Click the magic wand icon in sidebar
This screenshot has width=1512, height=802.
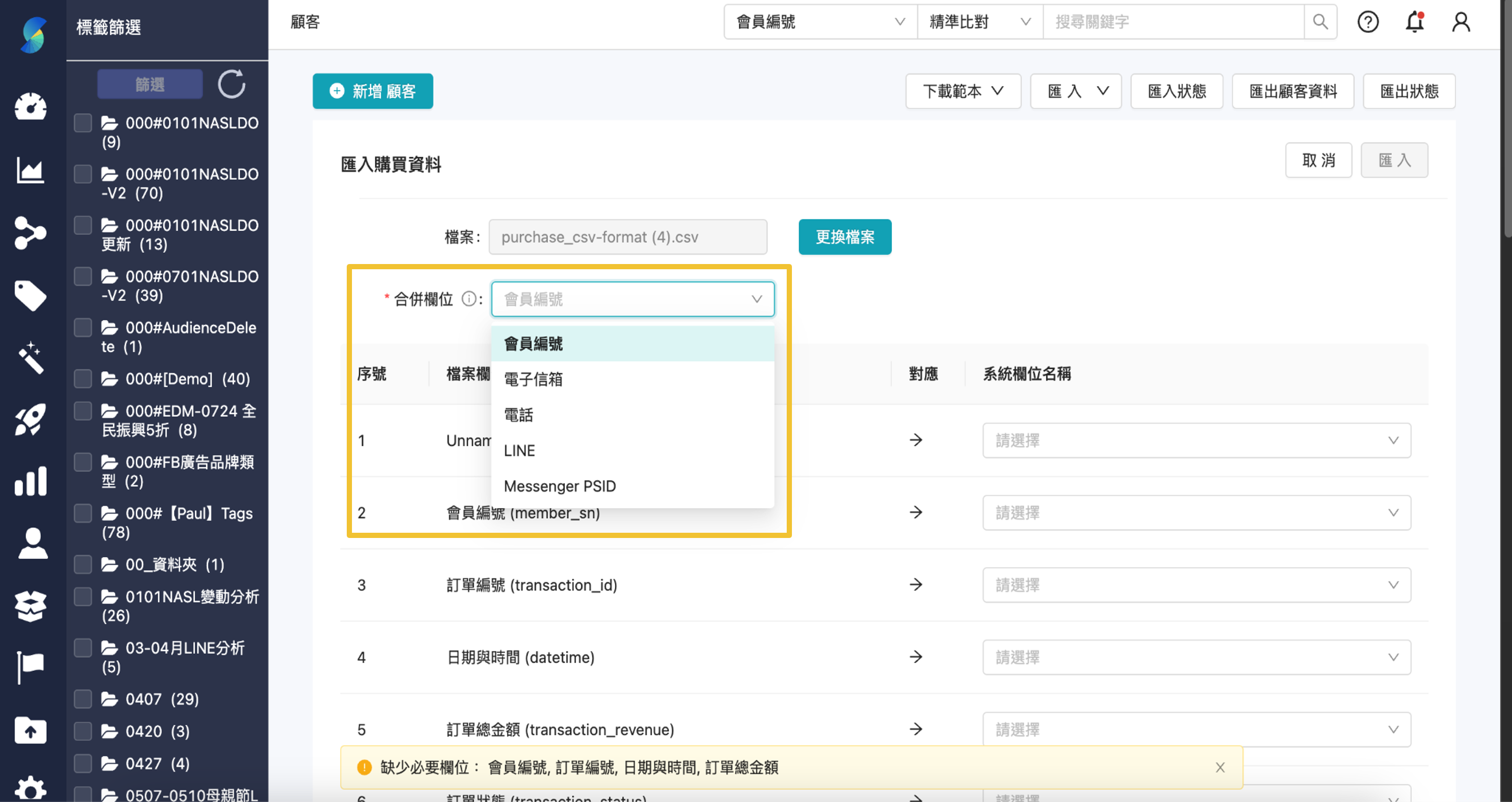click(x=31, y=358)
